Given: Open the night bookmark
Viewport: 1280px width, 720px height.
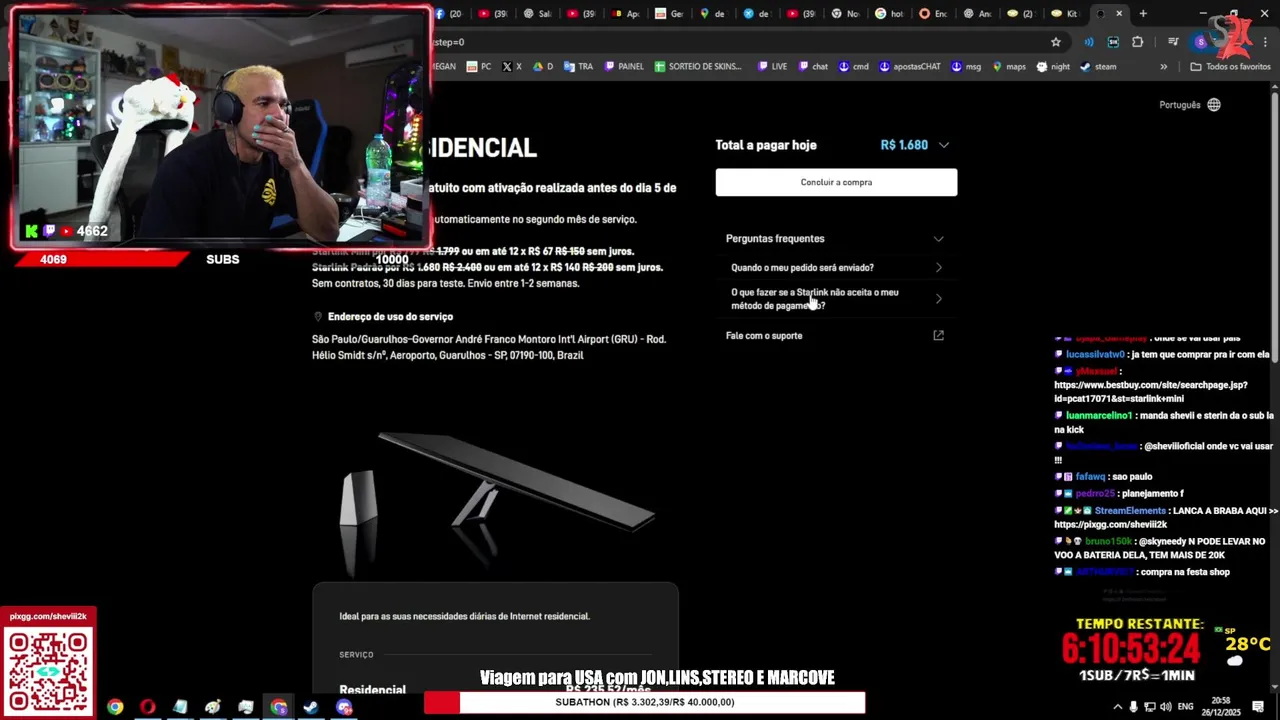Looking at the screenshot, I should [1053, 67].
